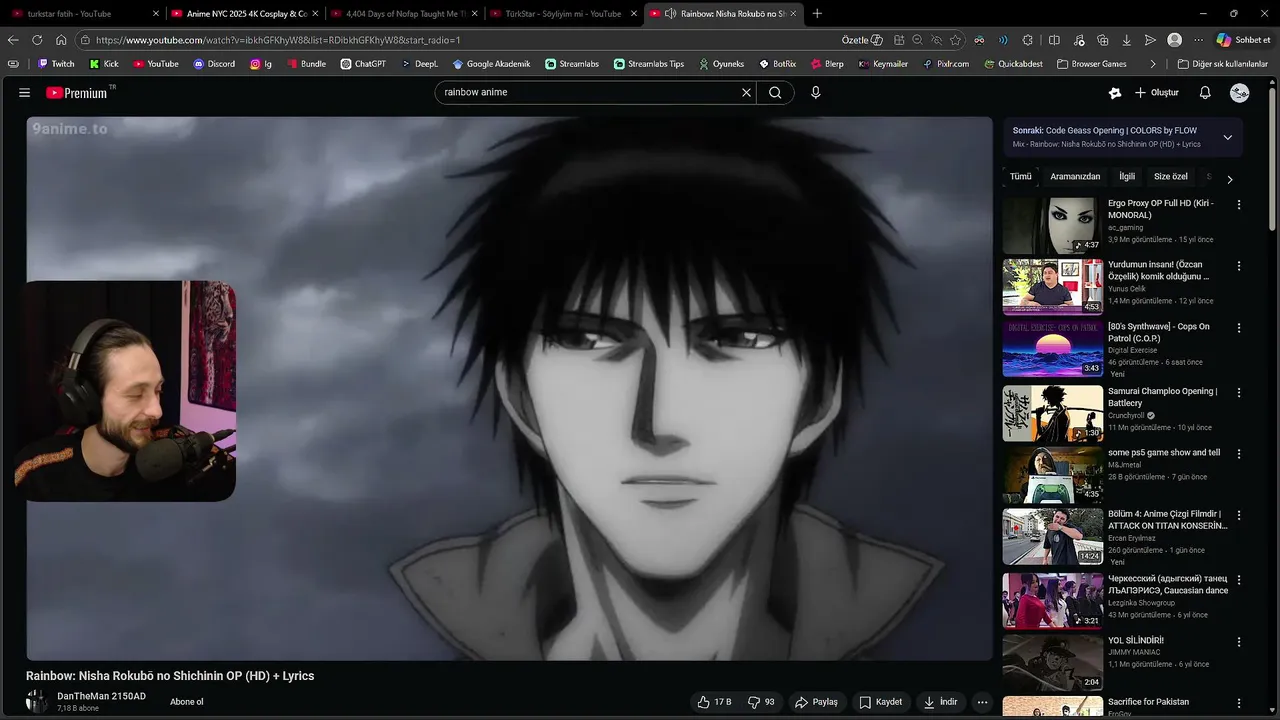Open the Pixlr.com bookmark
The height and width of the screenshot is (720, 1280).
tap(945, 64)
